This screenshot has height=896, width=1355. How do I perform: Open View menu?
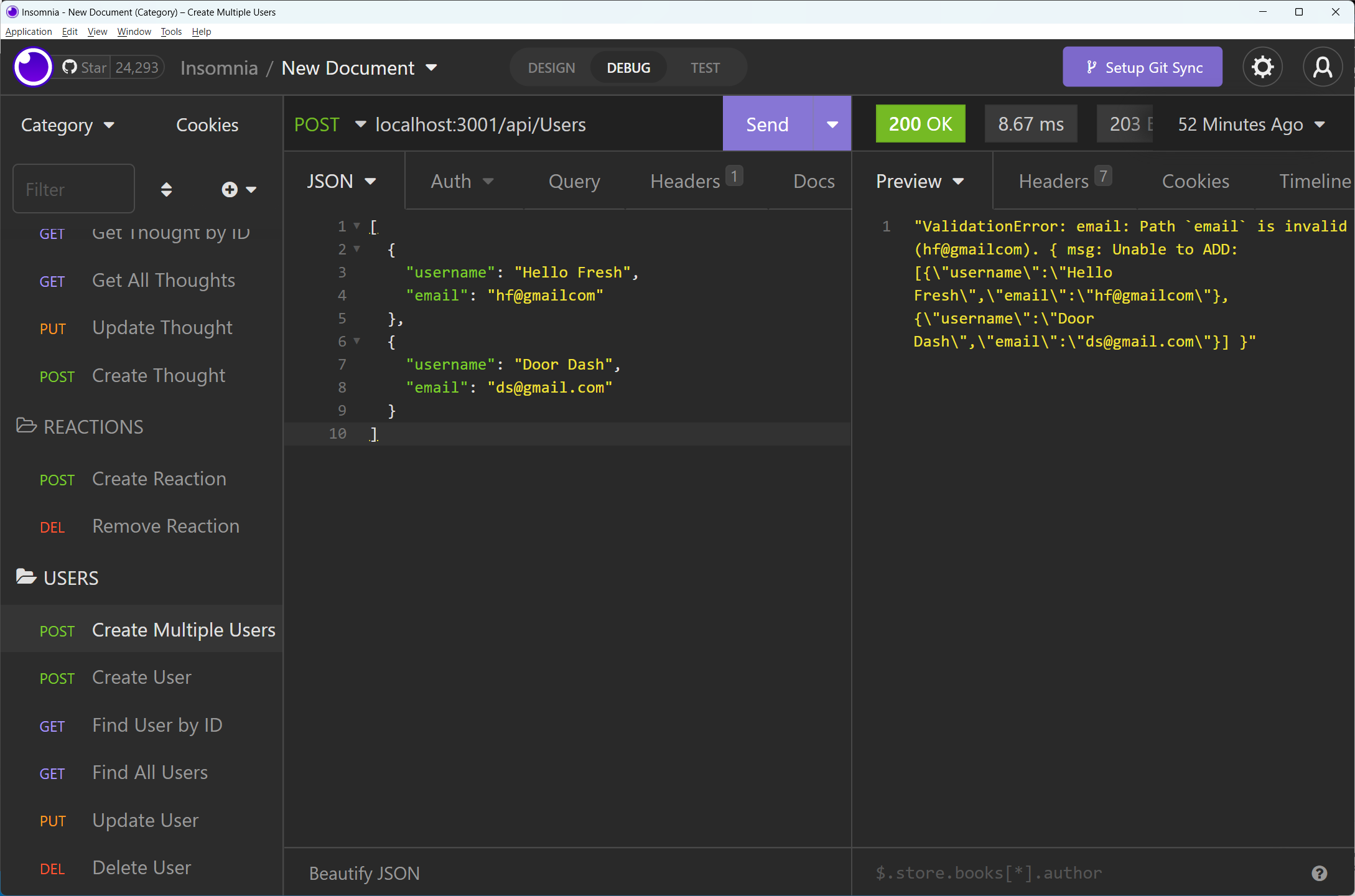point(97,32)
